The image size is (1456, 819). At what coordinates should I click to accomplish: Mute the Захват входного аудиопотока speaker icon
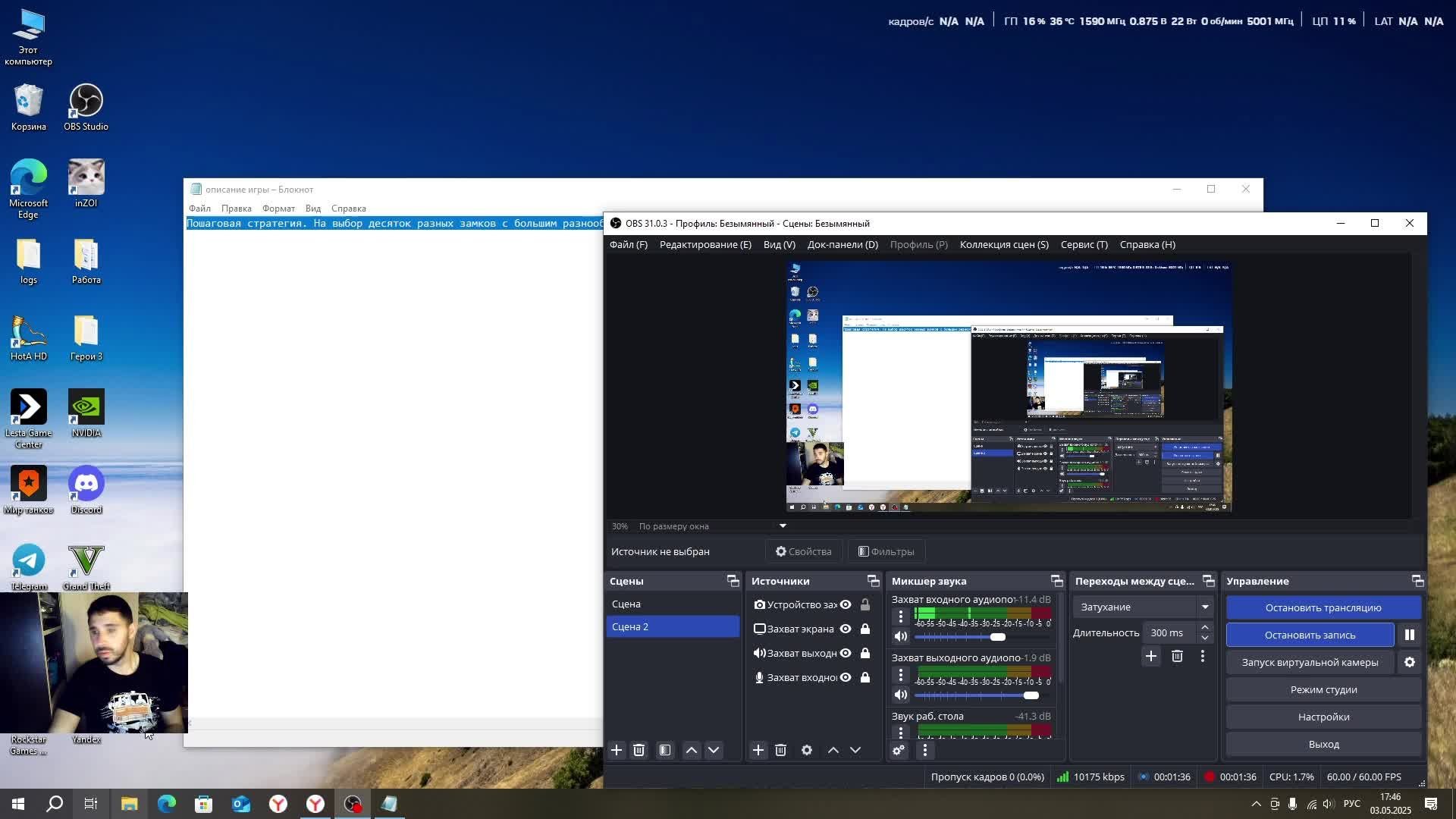click(900, 637)
